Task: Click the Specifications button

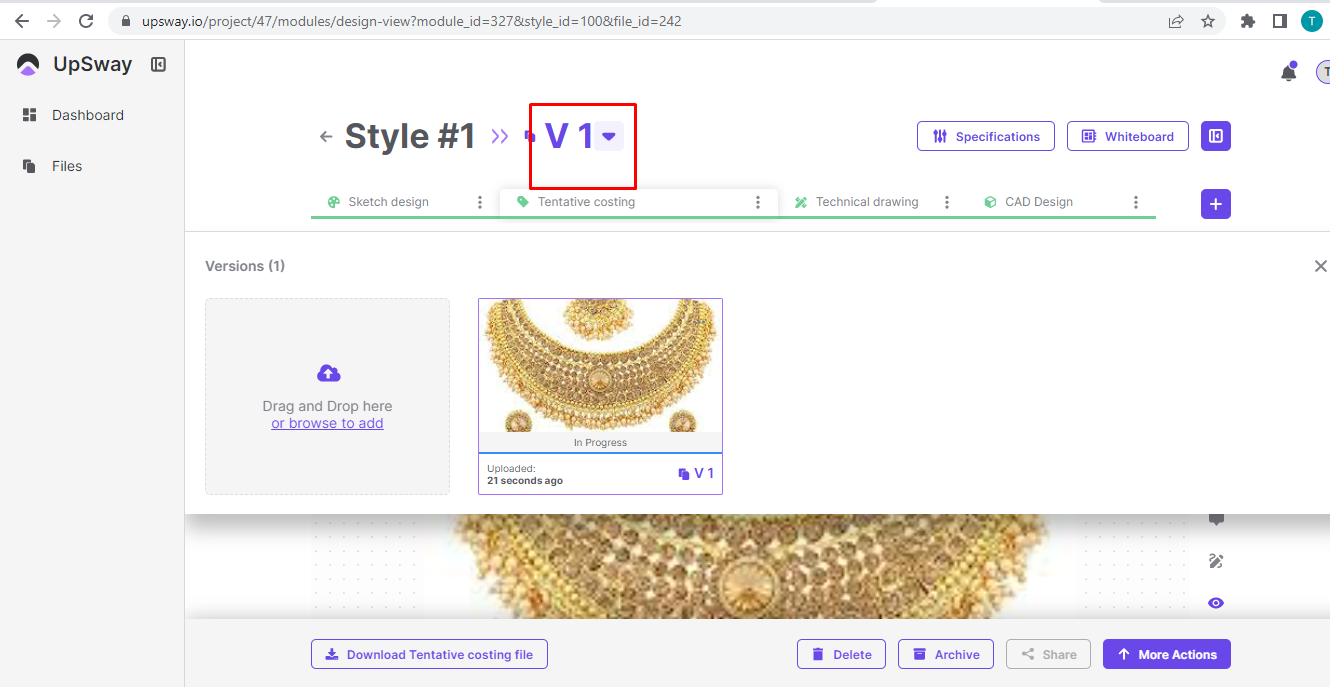Action: pyautogui.click(x=985, y=137)
